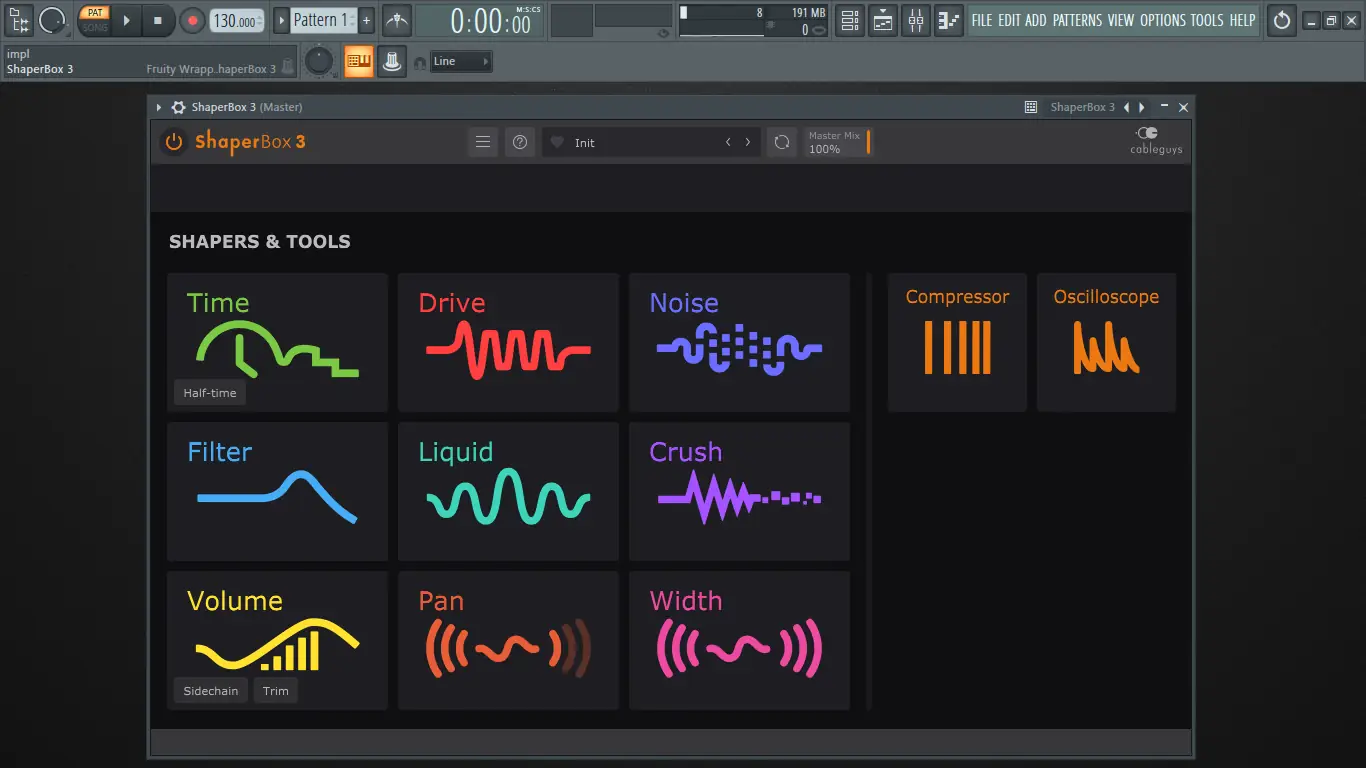The height and width of the screenshot is (768, 1366).
Task: Select next preset in plugin title bar
Action: pos(1140,107)
